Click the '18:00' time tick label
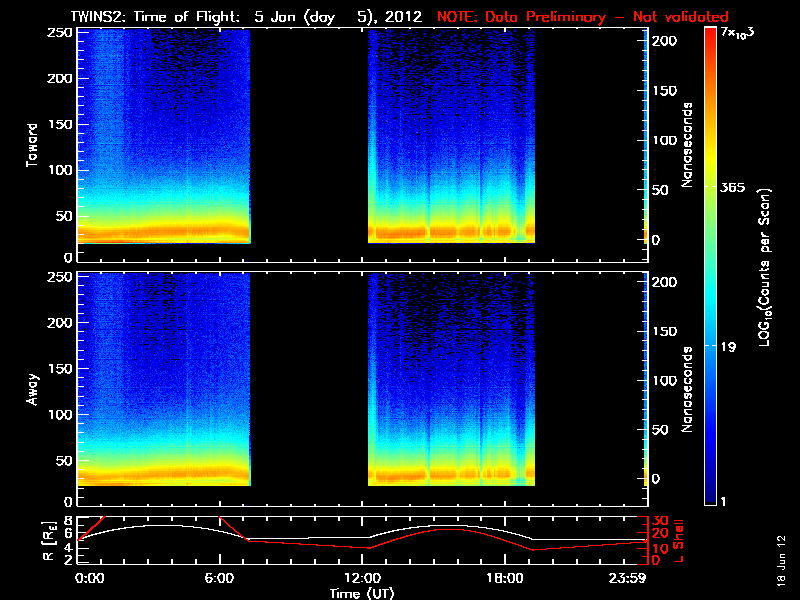This screenshot has height=600, width=800. pyautogui.click(x=505, y=579)
